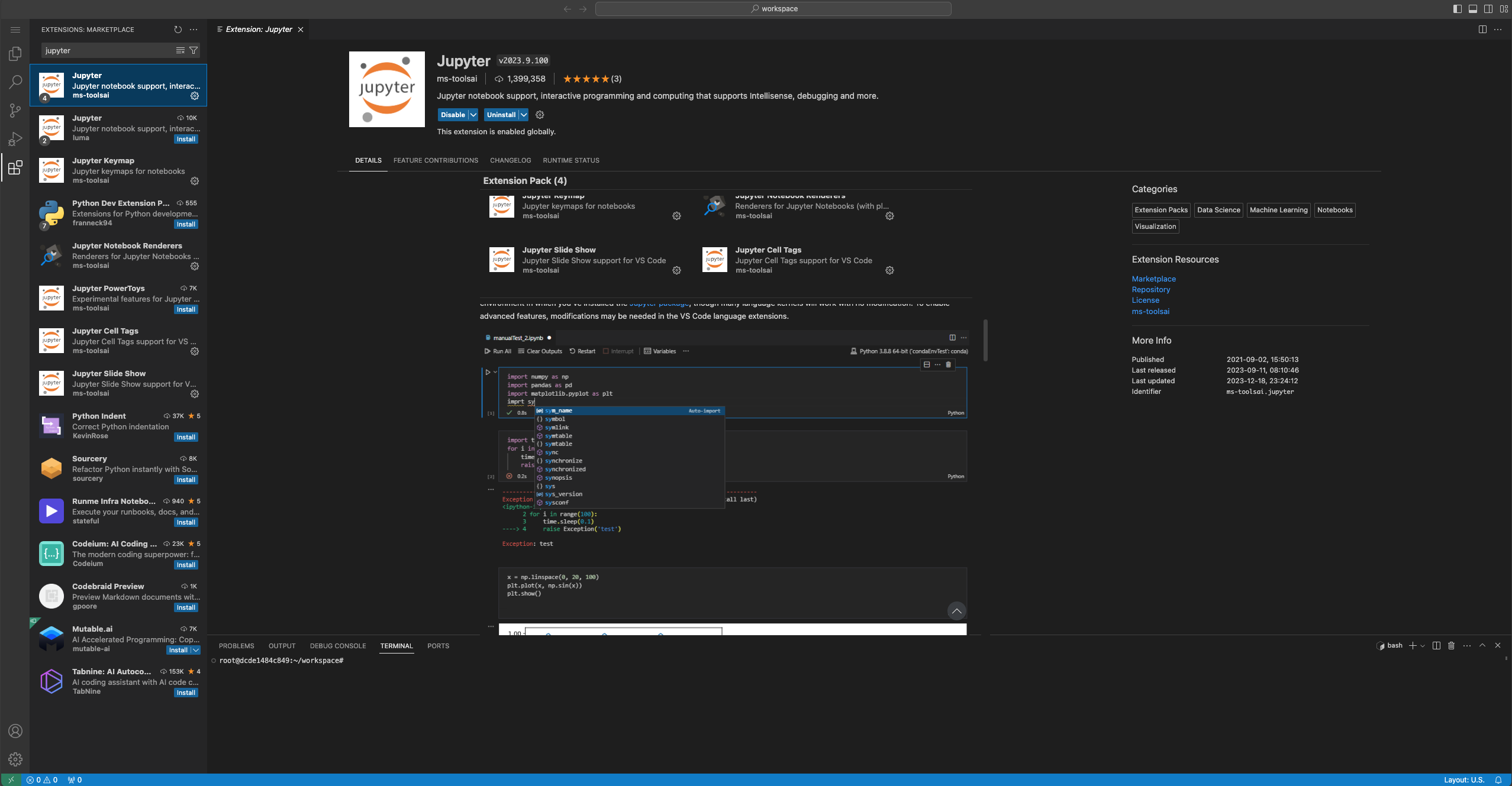Click the Repository link in Extension Resources
The width and height of the screenshot is (1512, 786).
pos(1151,289)
